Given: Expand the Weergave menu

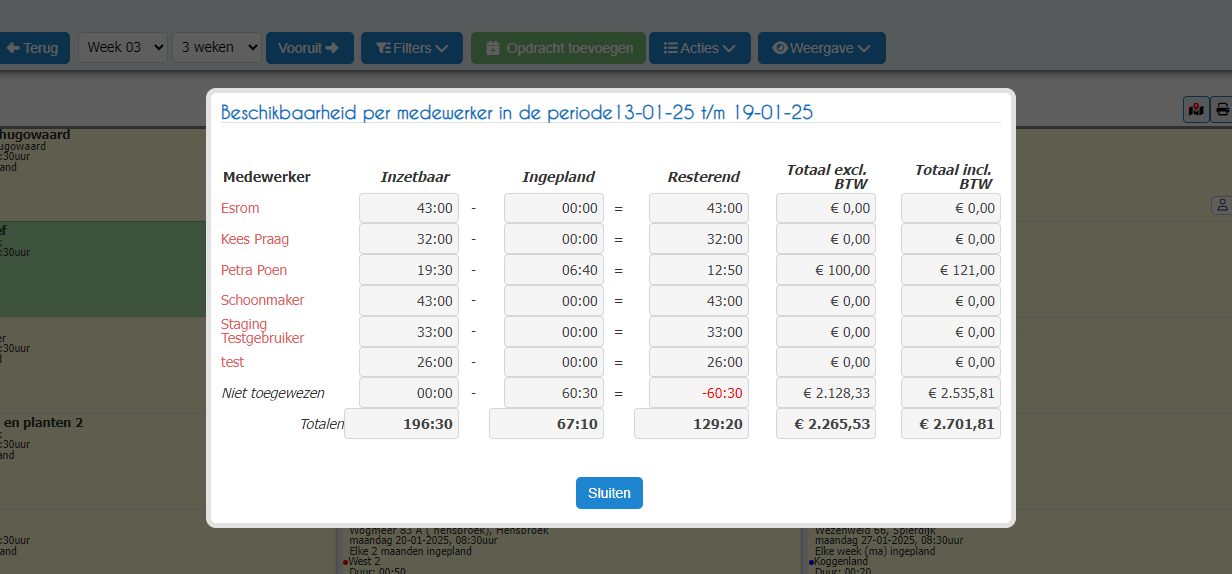Looking at the screenshot, I should pos(822,48).
